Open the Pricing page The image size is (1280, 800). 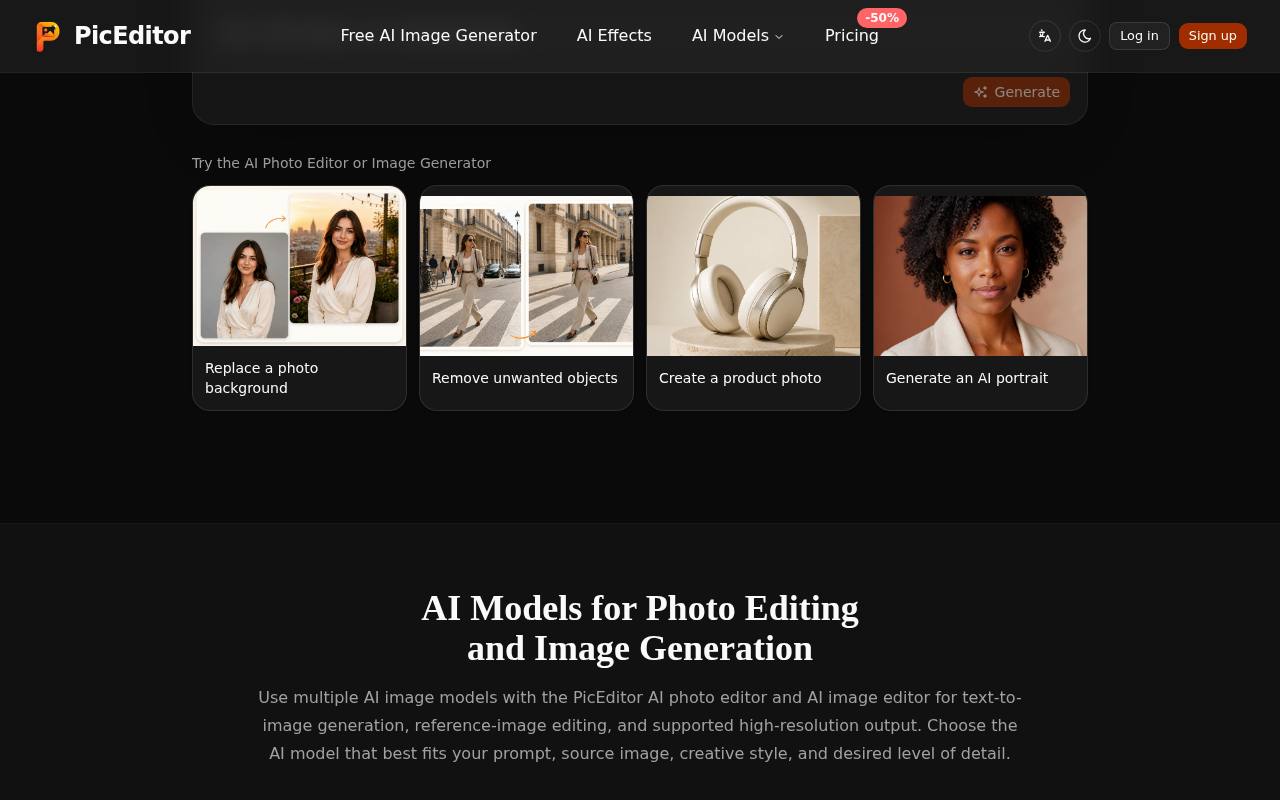pyautogui.click(x=852, y=36)
